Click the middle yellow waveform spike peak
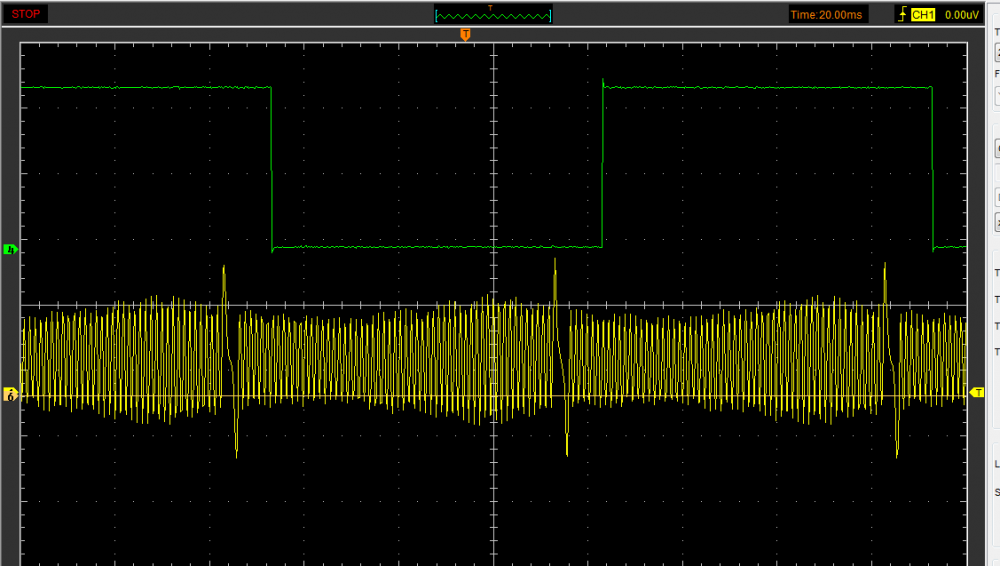The width and height of the screenshot is (1000, 566). pyautogui.click(x=555, y=261)
